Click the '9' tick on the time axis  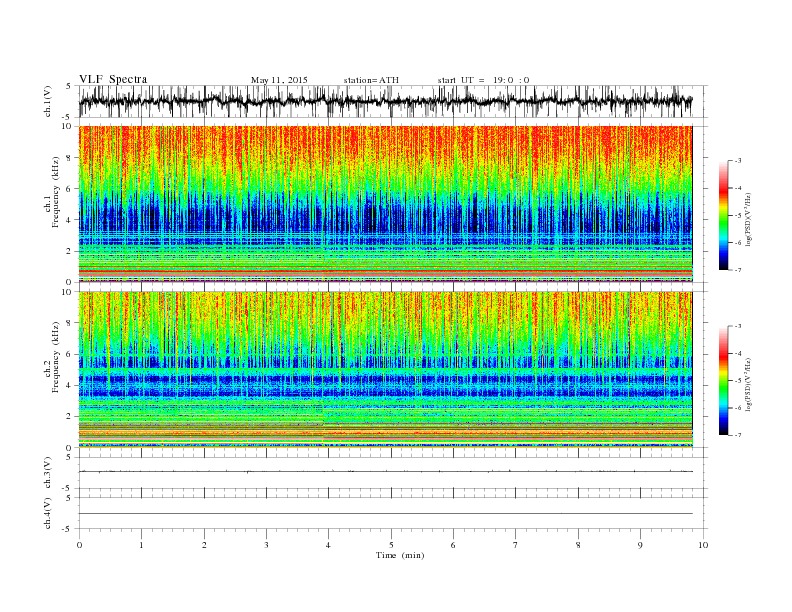tap(640, 545)
